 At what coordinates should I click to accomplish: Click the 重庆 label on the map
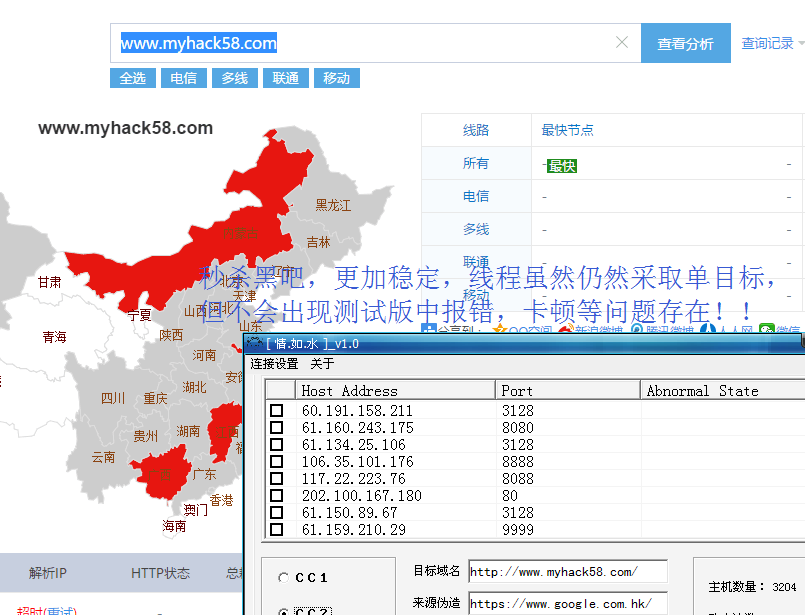tap(155, 398)
